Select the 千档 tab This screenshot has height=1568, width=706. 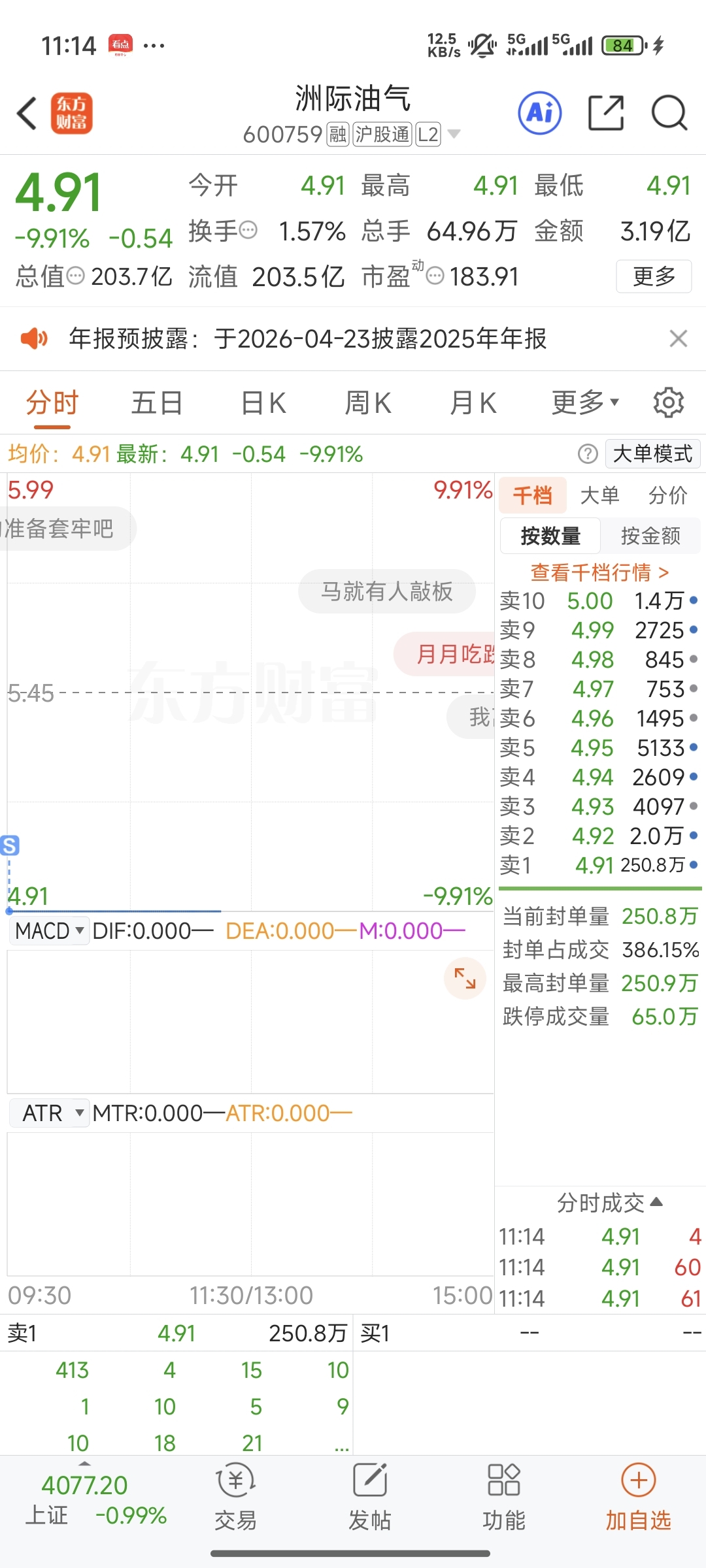coord(533,495)
